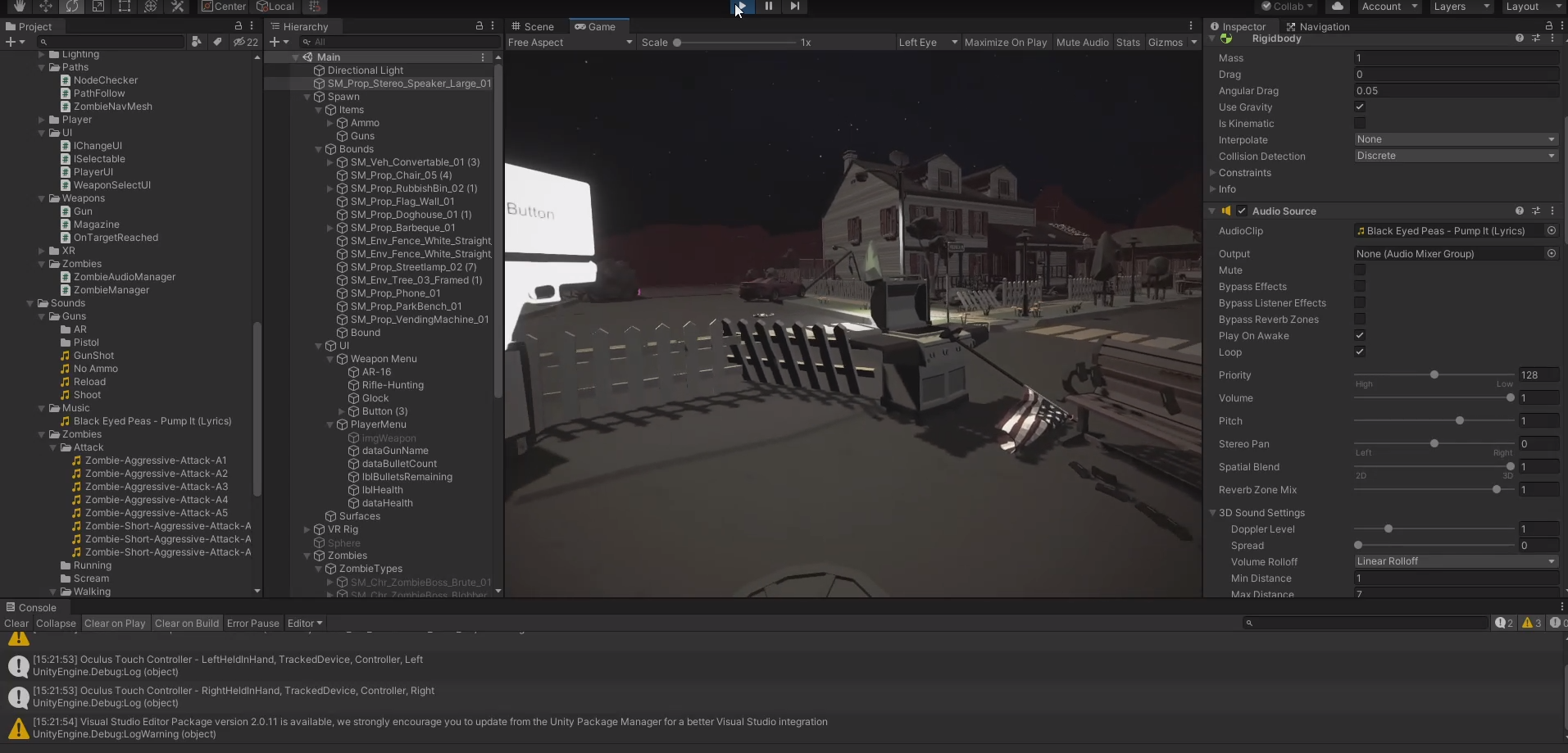The image size is (1568, 753).
Task: Pause the game playback
Action: coord(769,7)
